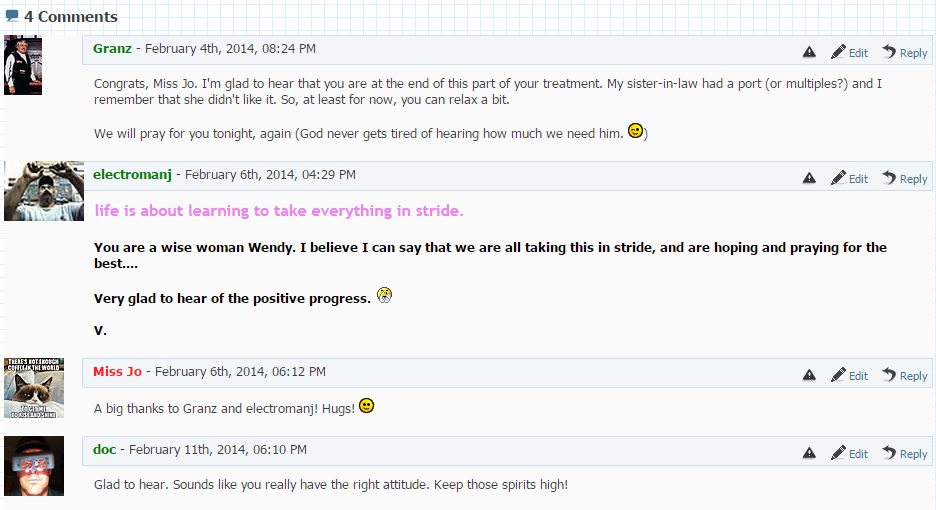
Task: Report Granz's comment with warning icon
Action: click(x=809, y=53)
